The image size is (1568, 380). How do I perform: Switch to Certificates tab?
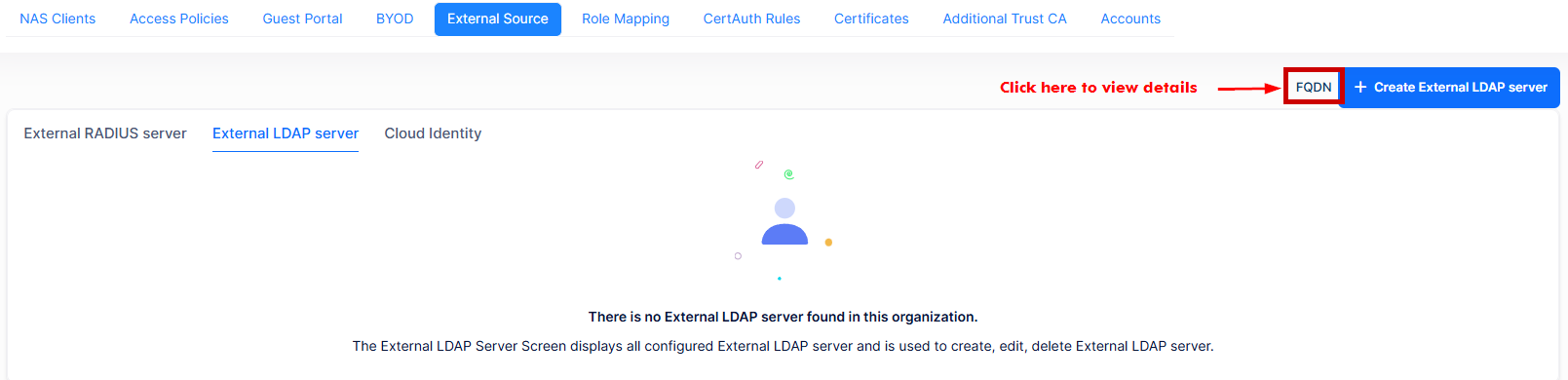[x=871, y=19]
